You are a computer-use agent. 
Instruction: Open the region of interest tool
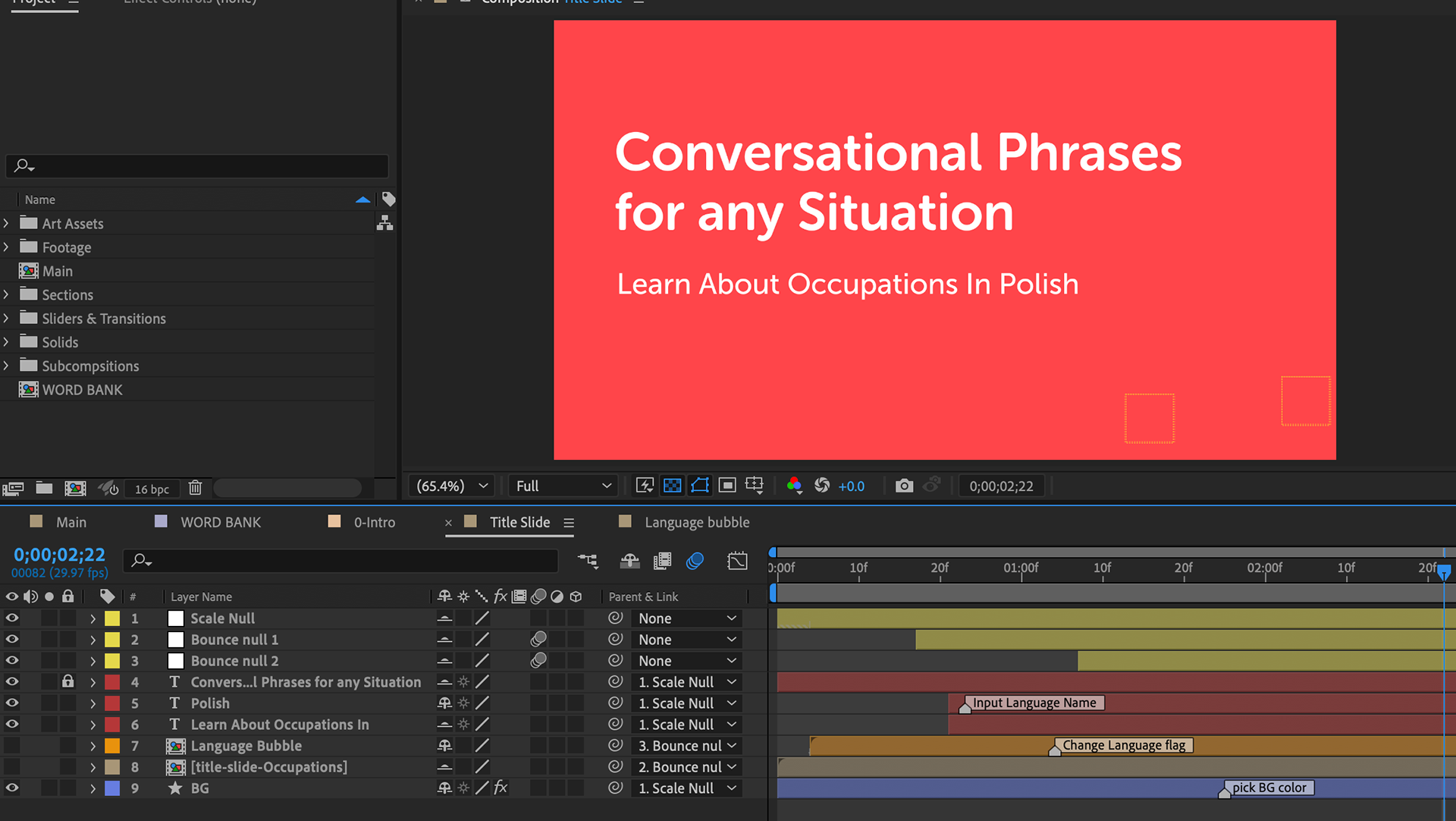[726, 486]
